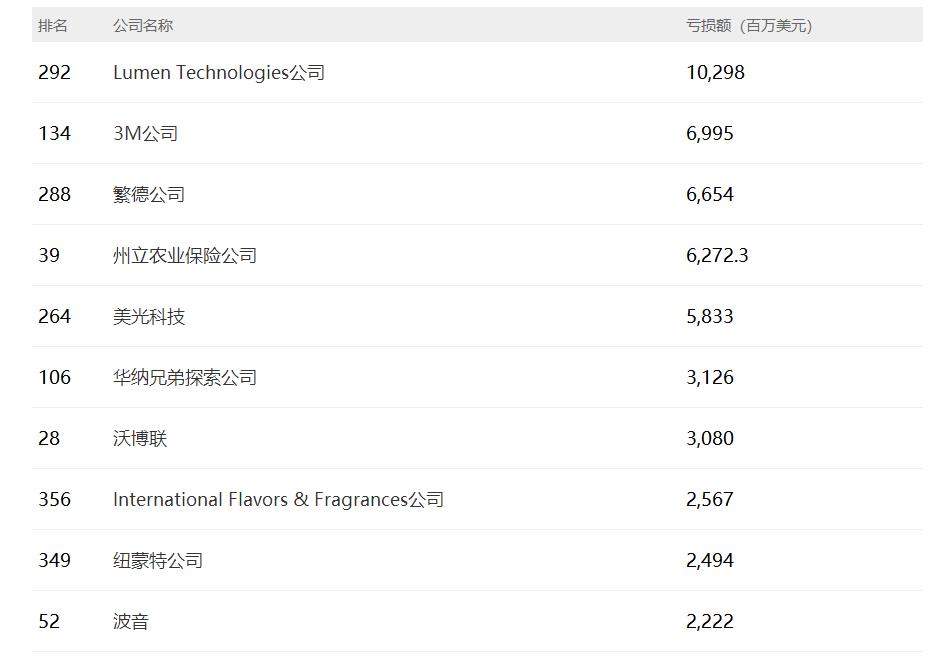Select the 美光科技 company name
This screenshot has height=662, width=945.
pyautogui.click(x=146, y=316)
